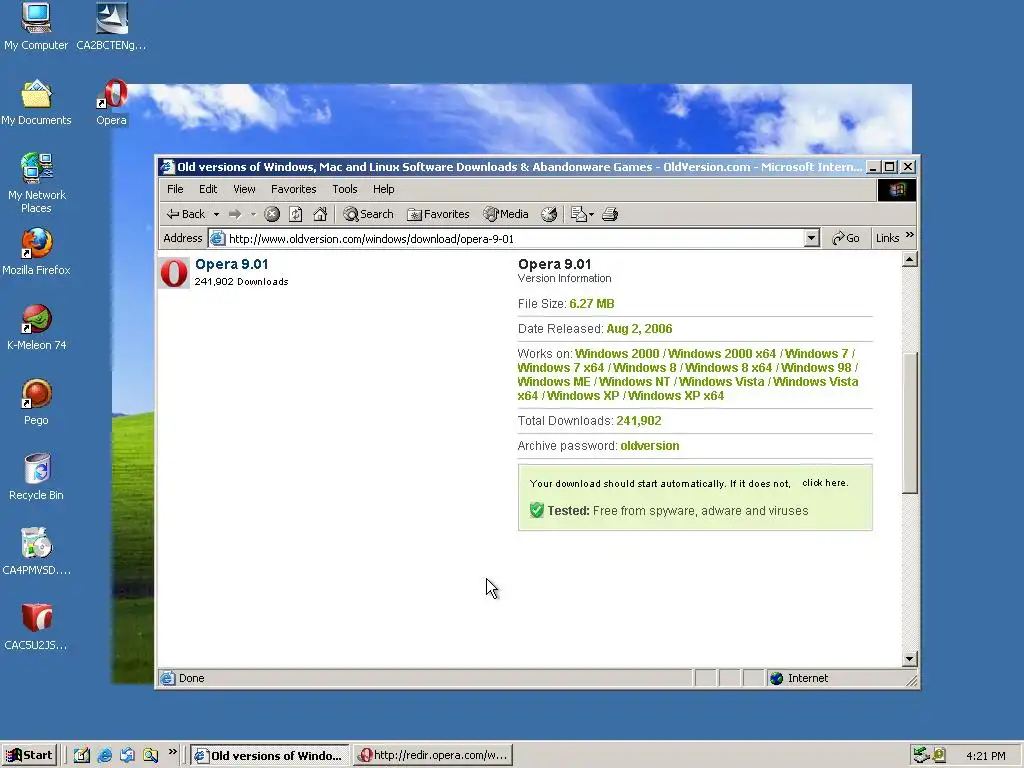Switch to Old versions of Windows taskbar button
The width and height of the screenshot is (1024, 768).
270,756
